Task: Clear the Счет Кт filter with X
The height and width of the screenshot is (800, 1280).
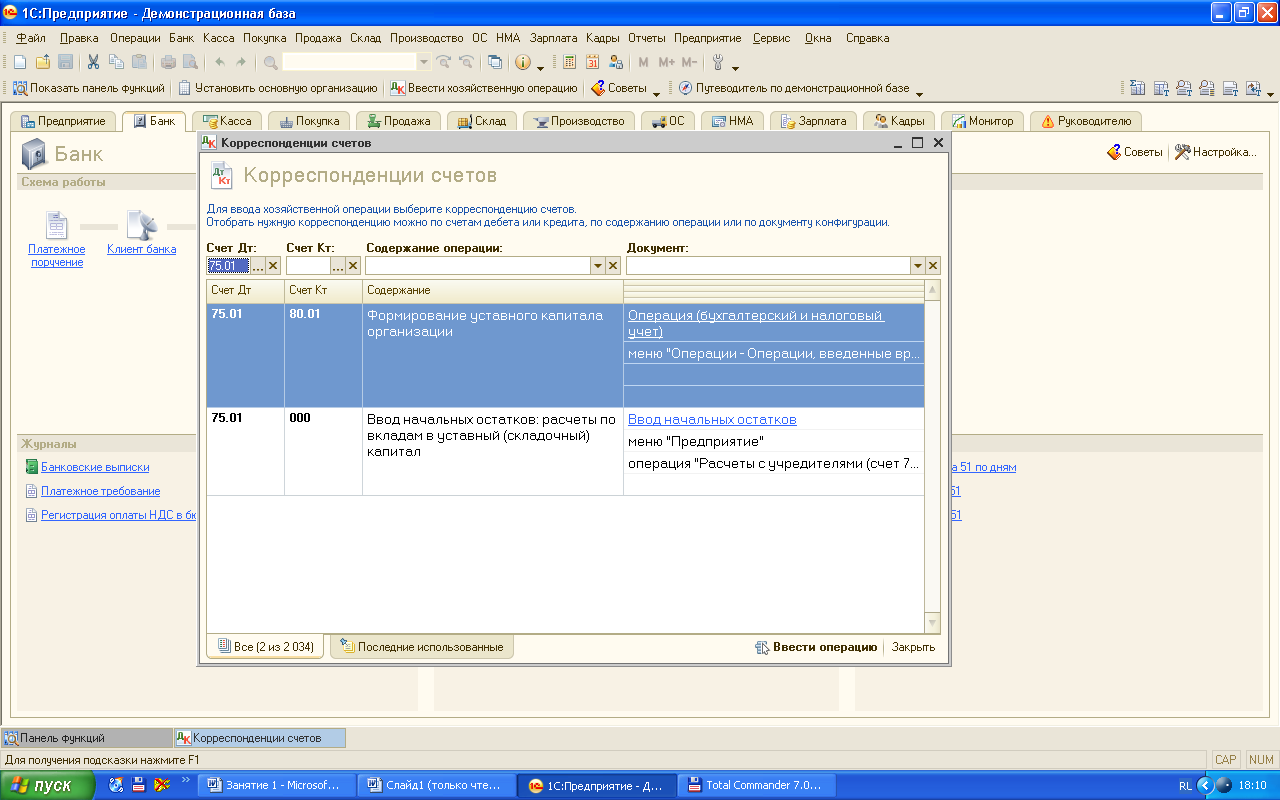Action: click(352, 266)
